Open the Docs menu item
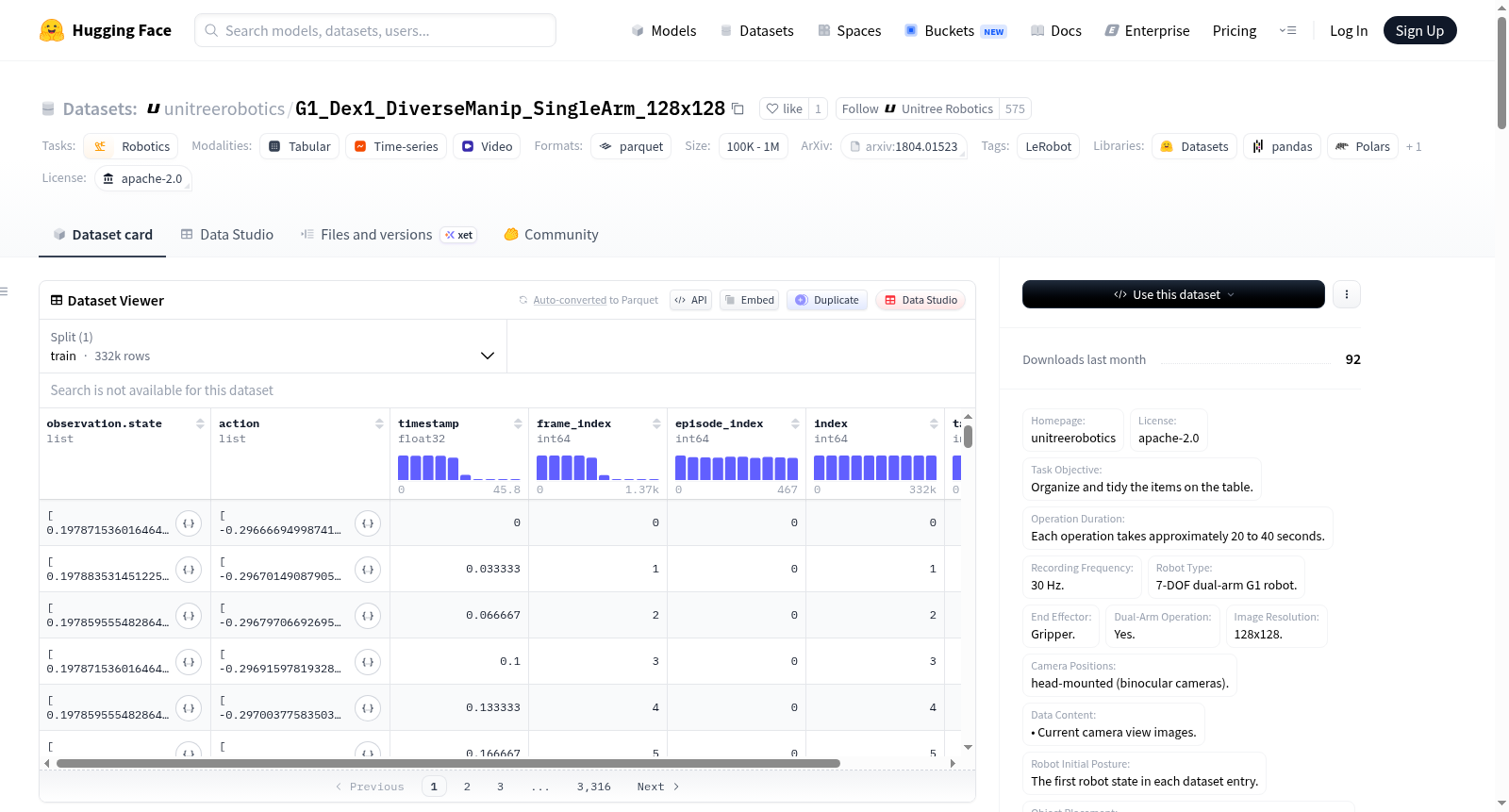The height and width of the screenshot is (812, 1509). coord(1055,30)
